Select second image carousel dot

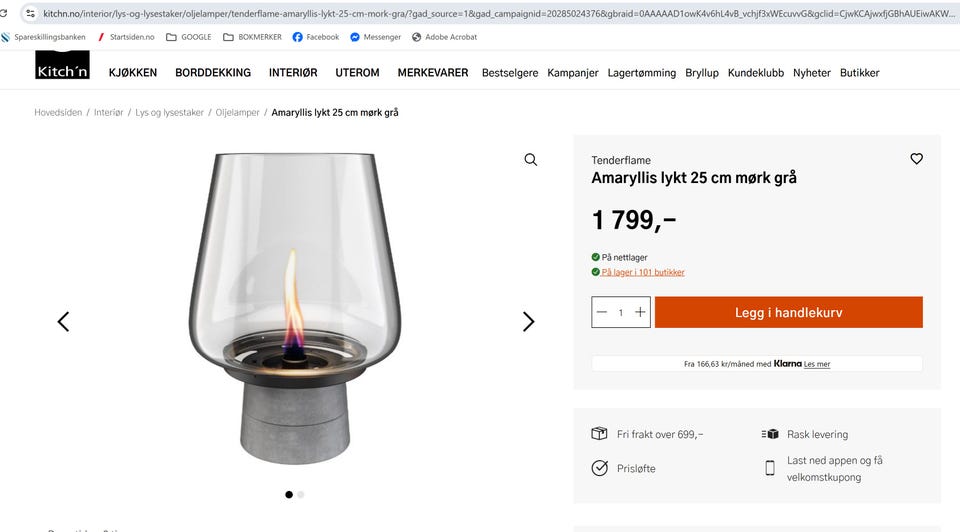pos(301,494)
